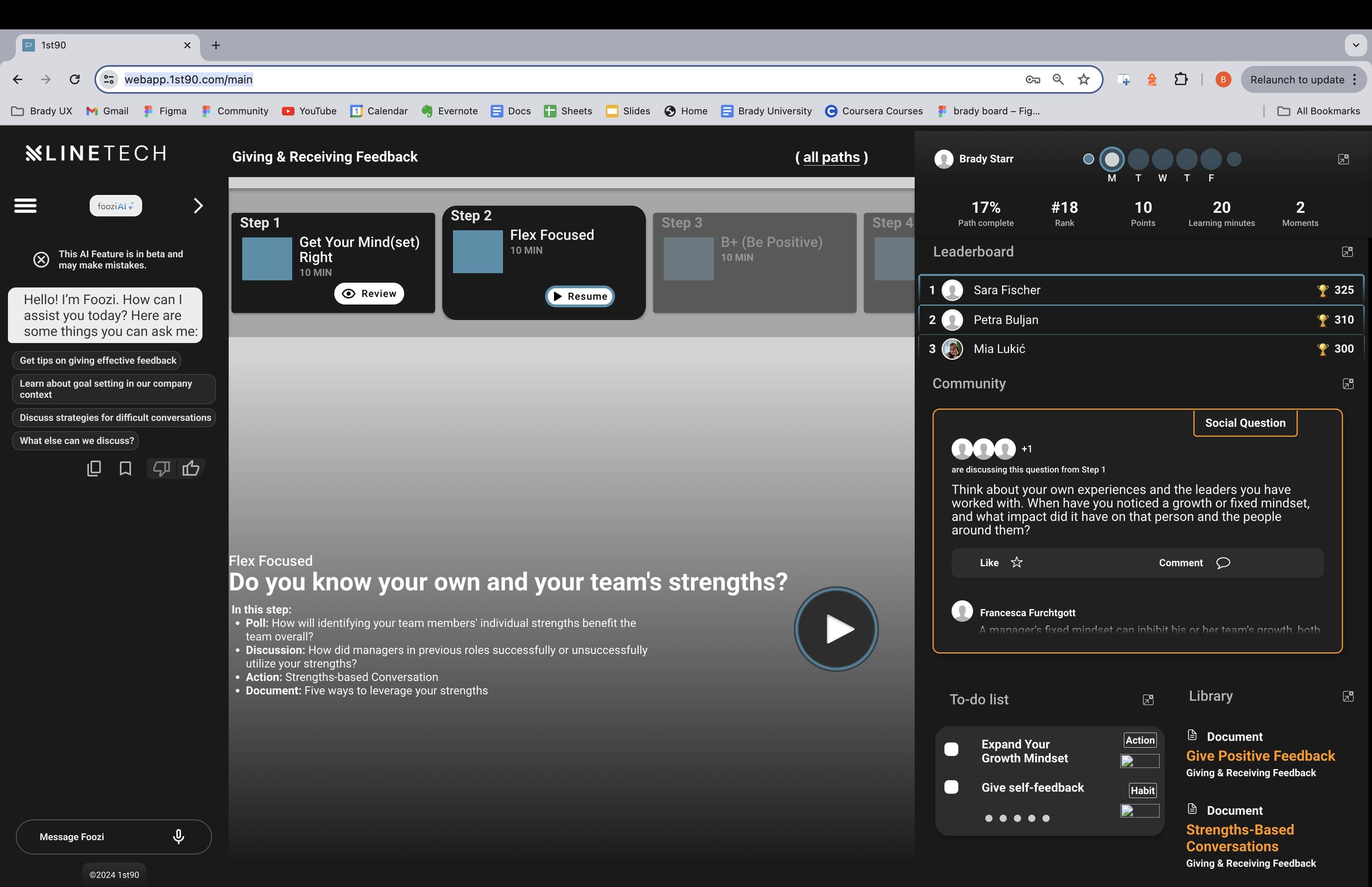Screen dimensions: 1372x887
Task: Select the Tuesday day circle
Action: (x=1138, y=160)
